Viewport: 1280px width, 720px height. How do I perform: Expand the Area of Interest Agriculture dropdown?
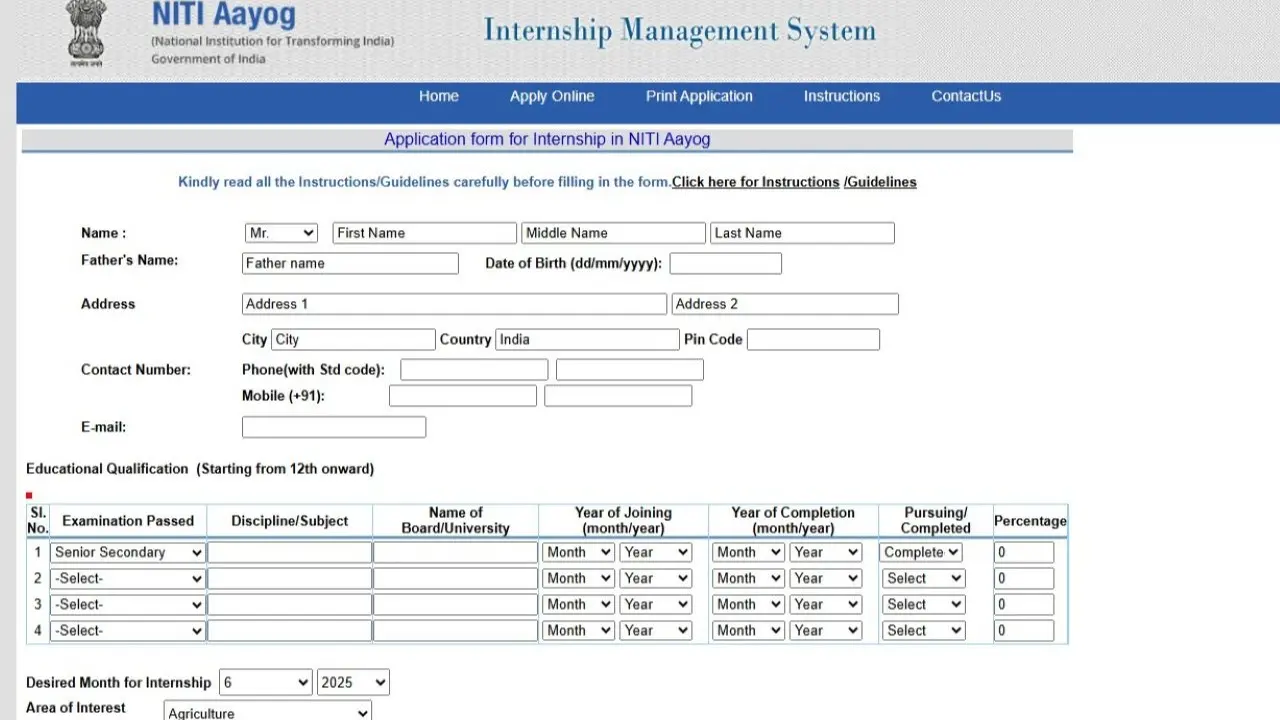coord(267,712)
